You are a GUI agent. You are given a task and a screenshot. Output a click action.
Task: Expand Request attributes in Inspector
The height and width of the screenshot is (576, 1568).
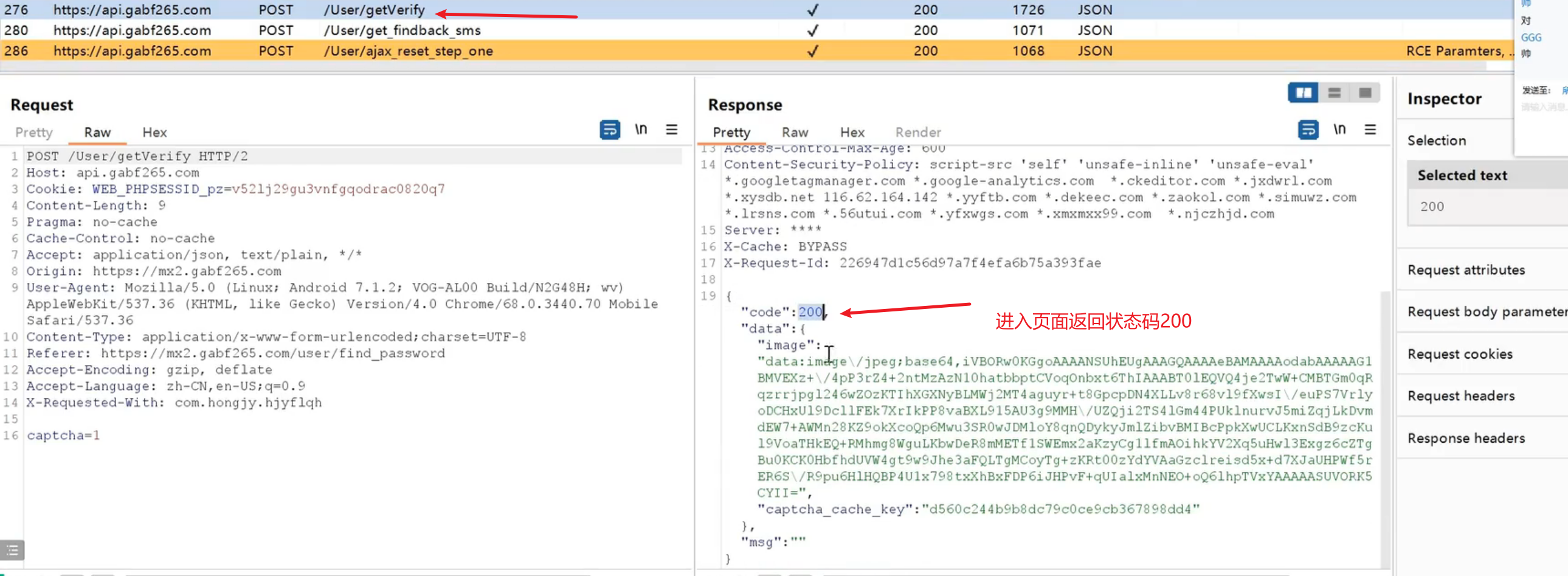point(1466,269)
